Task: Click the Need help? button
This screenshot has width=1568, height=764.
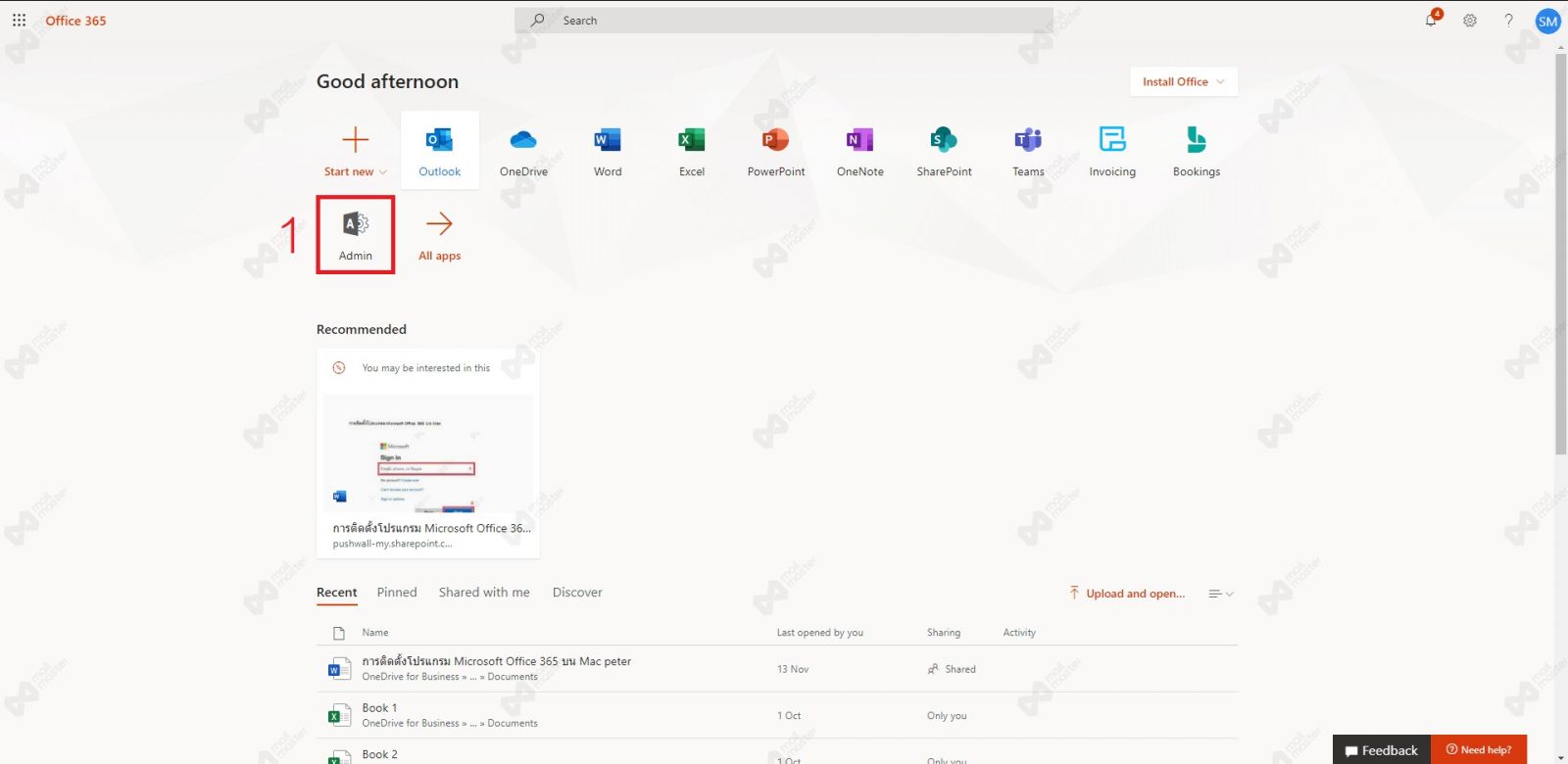Action: point(1479,749)
